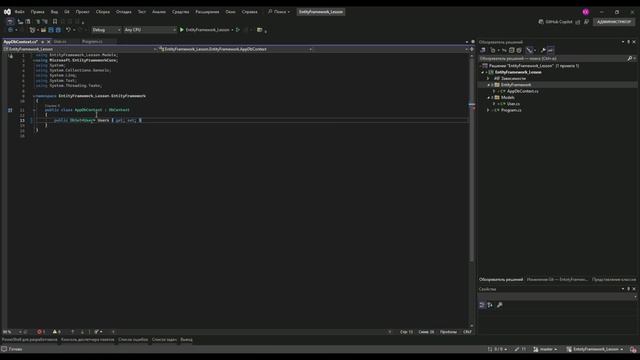Open the Правка menu
This screenshot has width=640, height=360.
(37, 12)
